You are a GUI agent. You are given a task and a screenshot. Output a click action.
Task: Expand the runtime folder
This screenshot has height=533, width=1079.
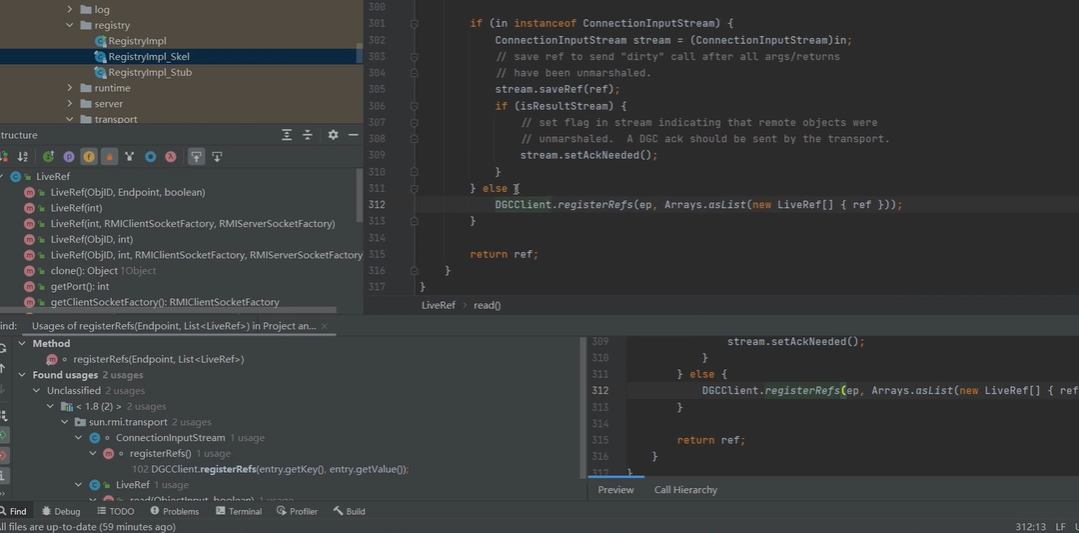pyautogui.click(x=70, y=88)
